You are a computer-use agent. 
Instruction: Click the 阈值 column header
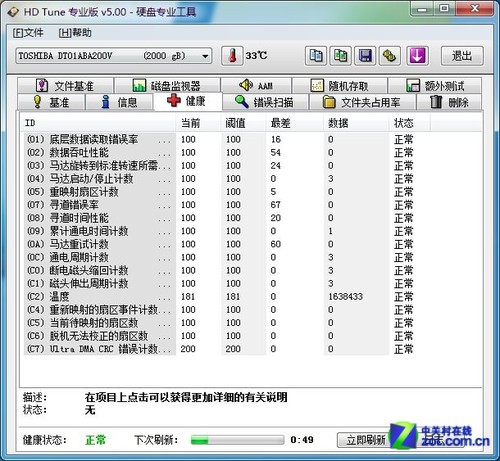tap(243, 123)
